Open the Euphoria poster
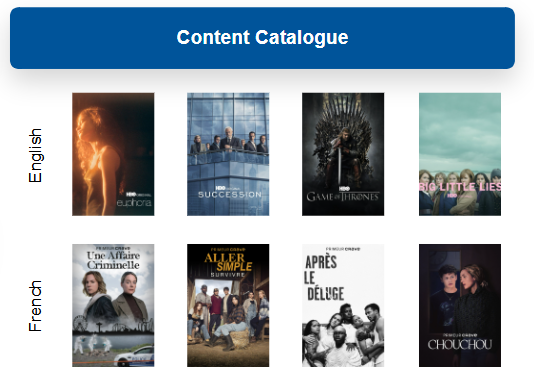This screenshot has width=534, height=388. [113, 154]
